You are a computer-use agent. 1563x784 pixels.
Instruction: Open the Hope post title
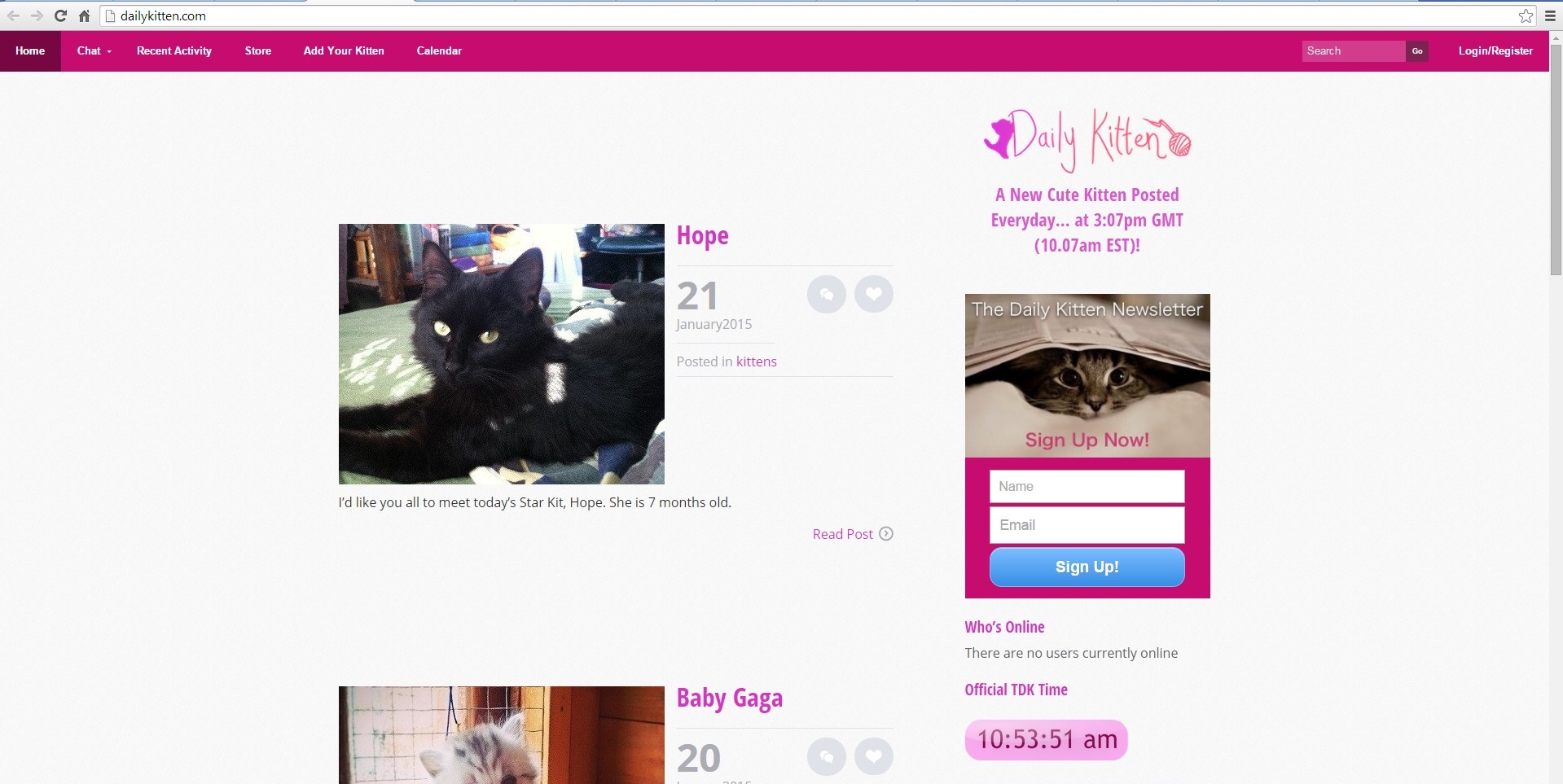pos(702,235)
